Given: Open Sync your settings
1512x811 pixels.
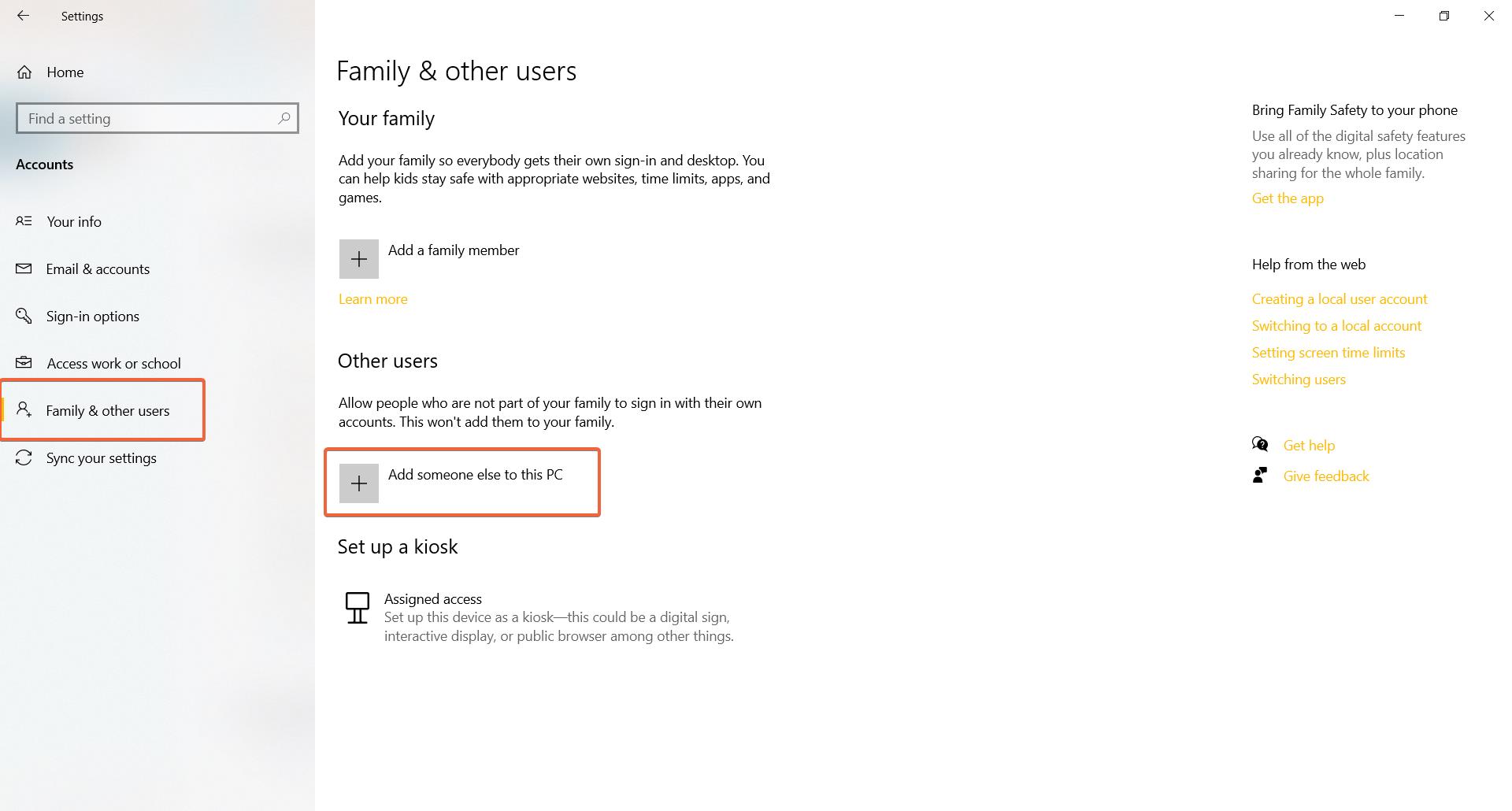Looking at the screenshot, I should [101, 457].
